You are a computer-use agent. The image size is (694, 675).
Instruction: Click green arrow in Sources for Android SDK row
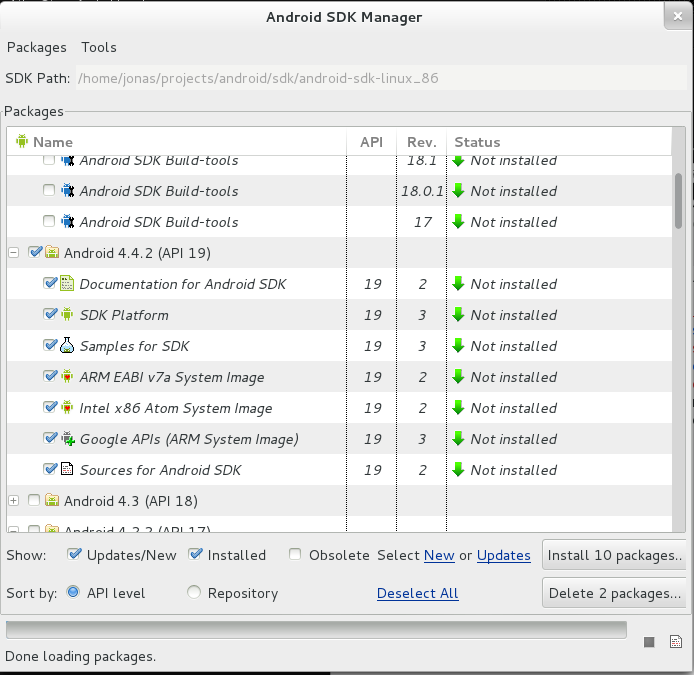click(x=459, y=469)
